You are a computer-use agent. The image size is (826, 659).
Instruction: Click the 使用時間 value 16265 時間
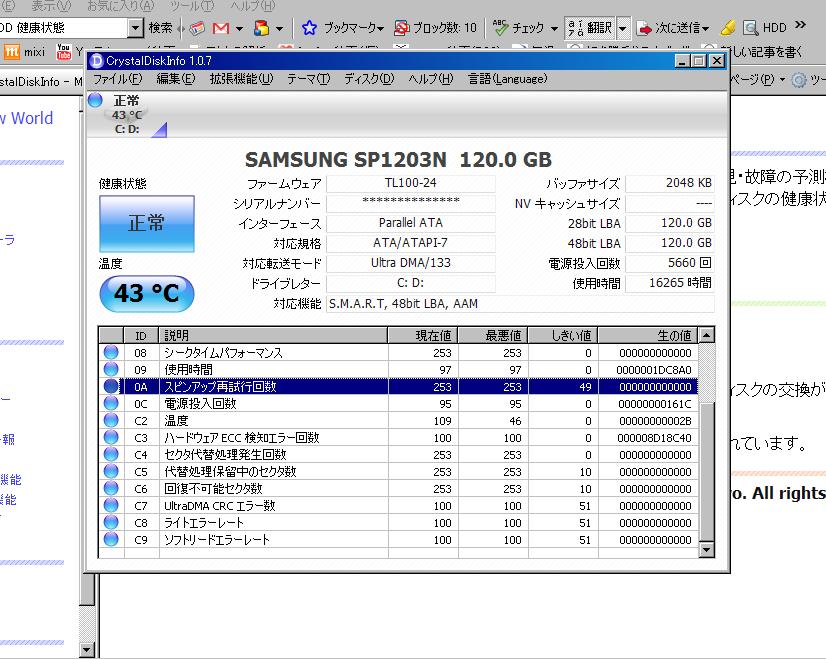click(670, 283)
